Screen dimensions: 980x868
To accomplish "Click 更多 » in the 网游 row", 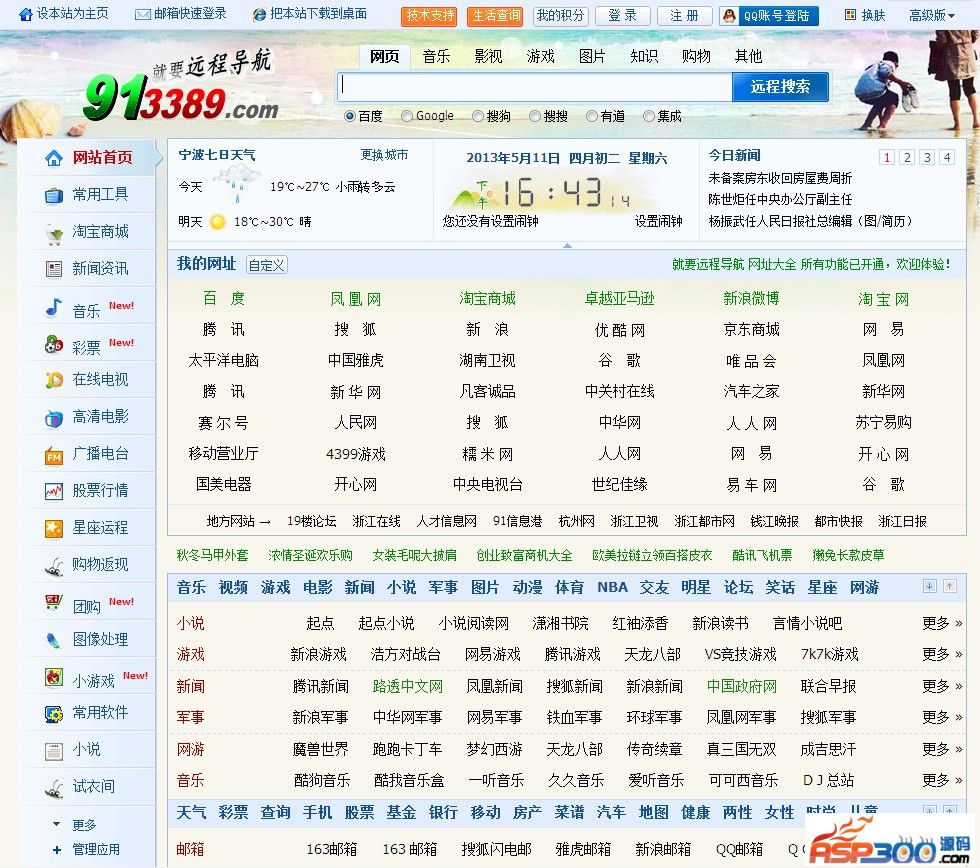I will tap(942, 749).
